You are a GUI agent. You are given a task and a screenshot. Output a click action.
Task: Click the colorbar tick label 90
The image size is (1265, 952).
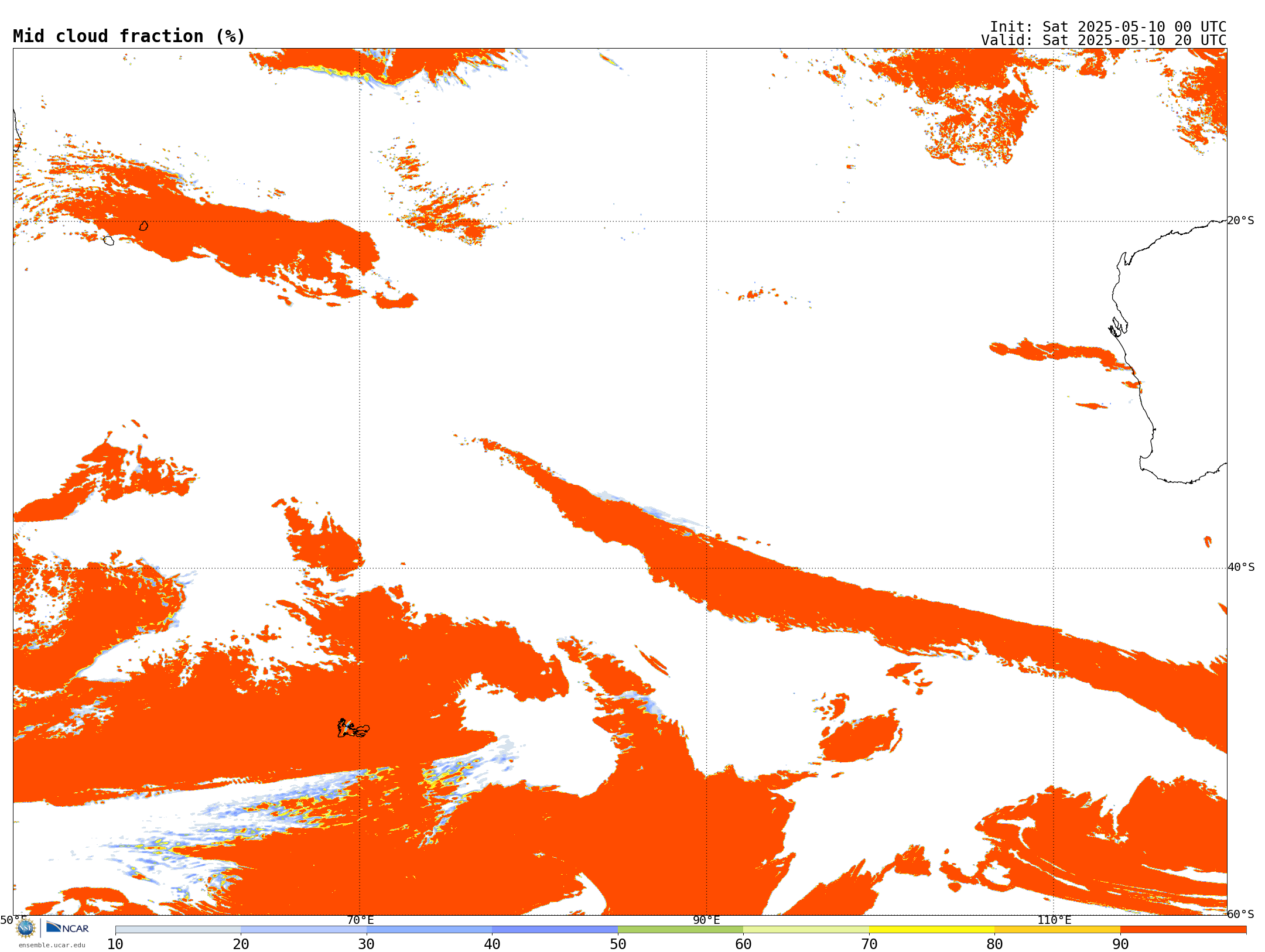pos(1120,944)
